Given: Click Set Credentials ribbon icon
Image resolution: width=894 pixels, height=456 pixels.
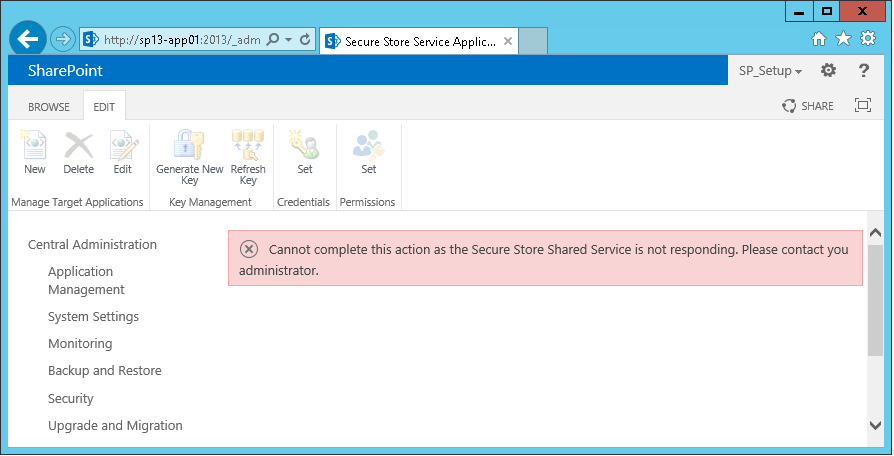Looking at the screenshot, I should pyautogui.click(x=304, y=145).
